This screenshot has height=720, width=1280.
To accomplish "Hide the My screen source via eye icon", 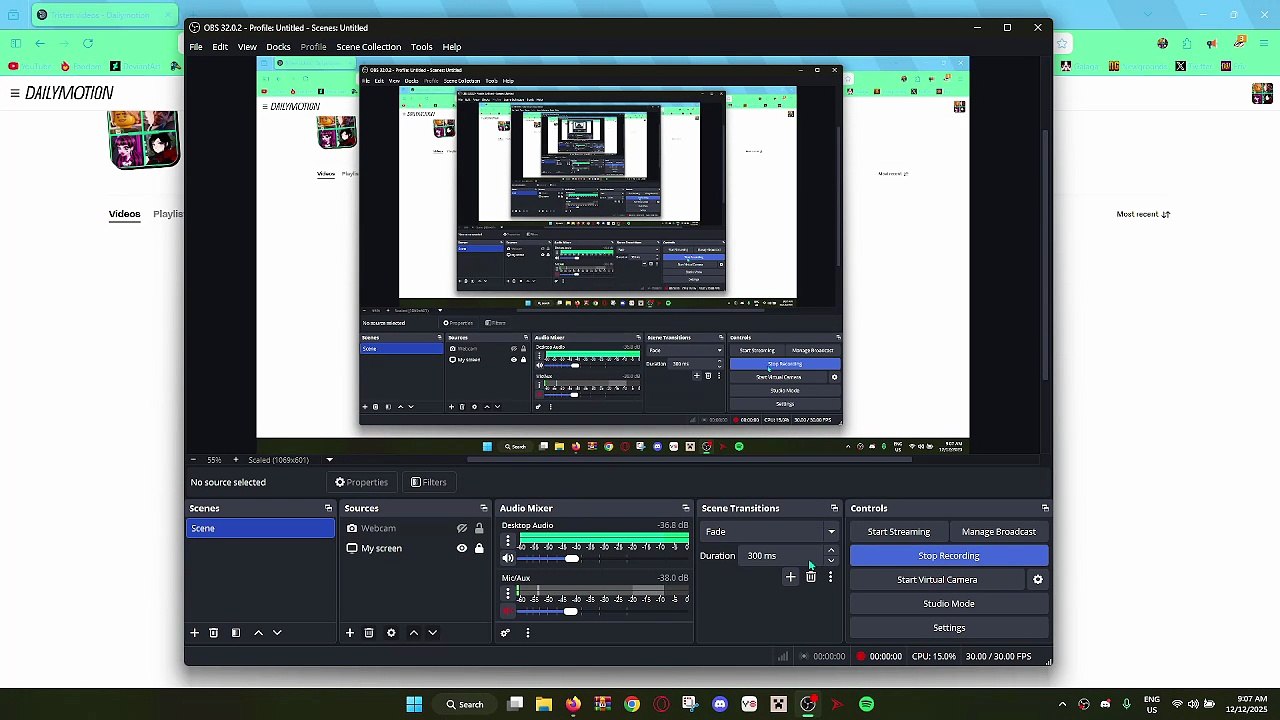I will click(x=462, y=548).
